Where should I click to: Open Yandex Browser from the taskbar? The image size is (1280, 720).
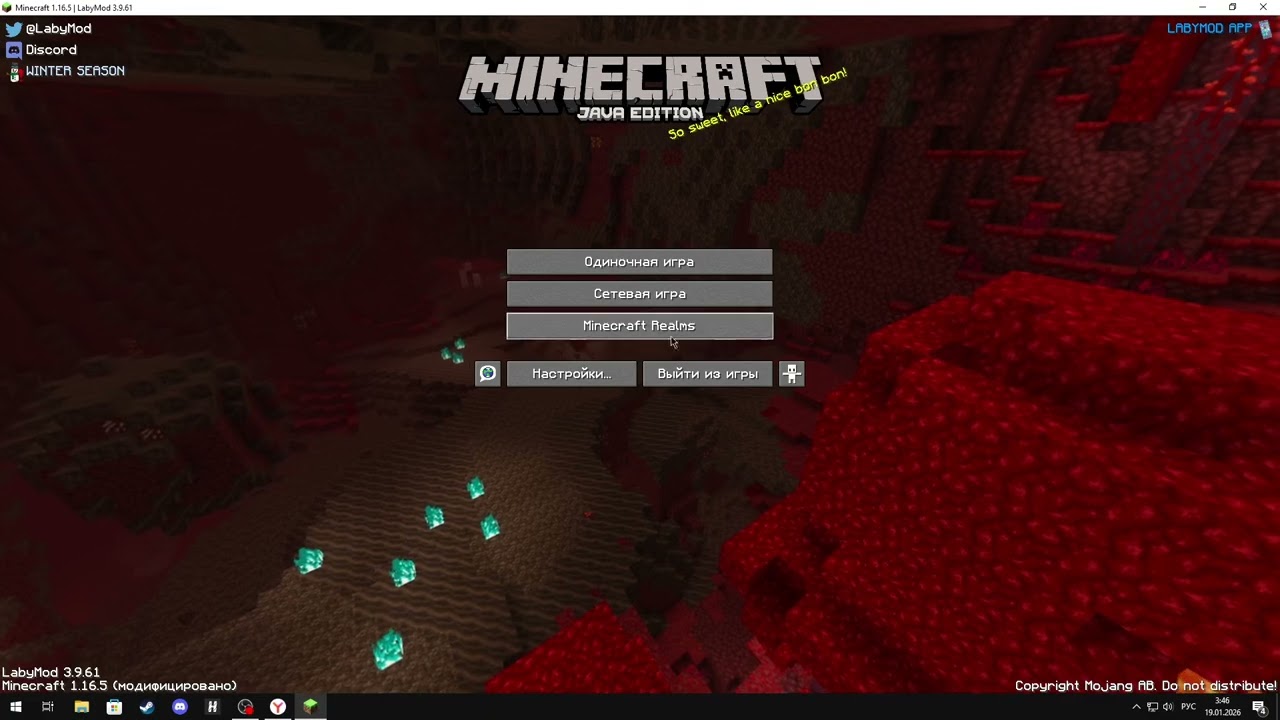tap(278, 707)
